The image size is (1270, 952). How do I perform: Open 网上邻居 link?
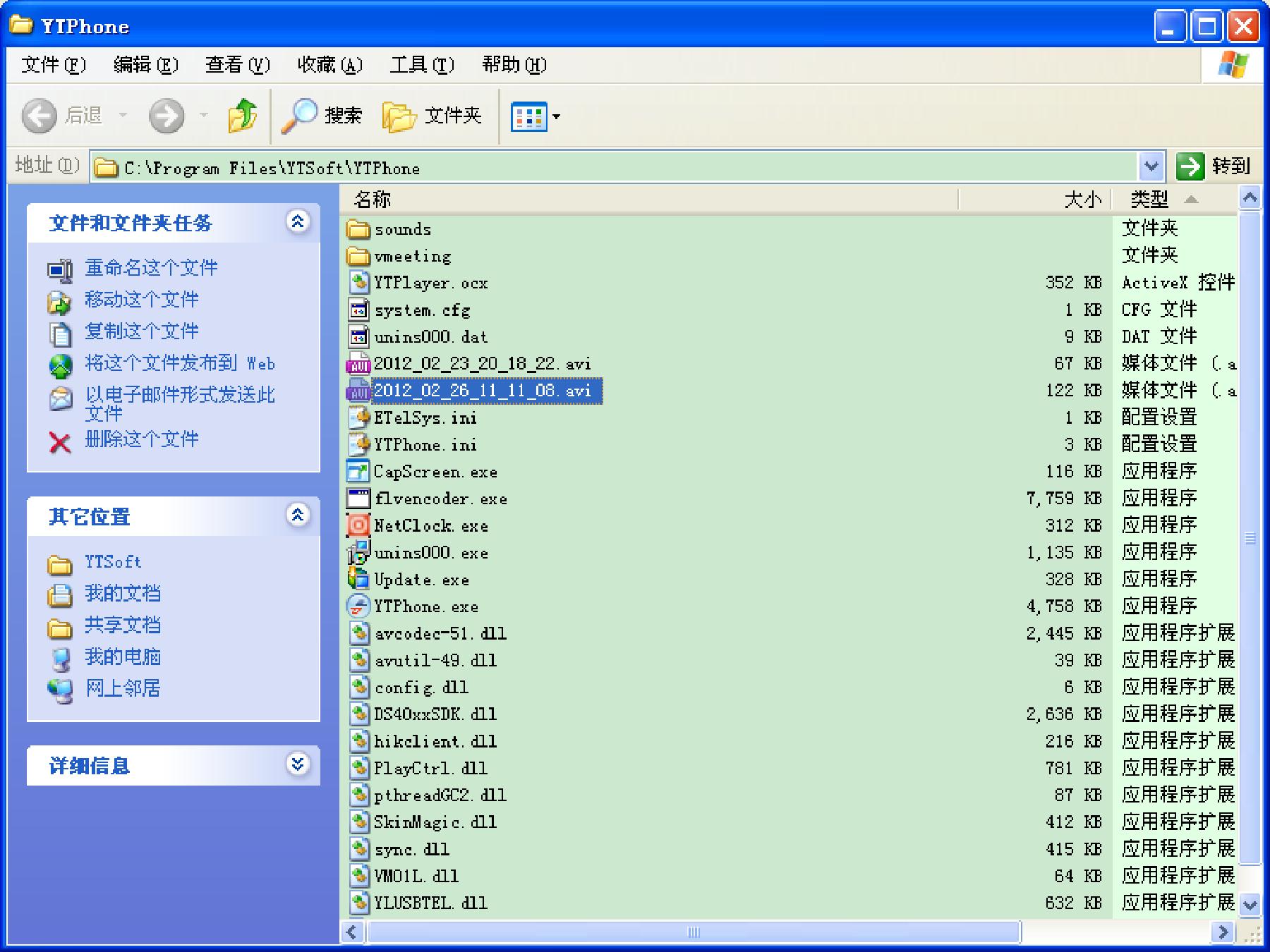pos(123,689)
